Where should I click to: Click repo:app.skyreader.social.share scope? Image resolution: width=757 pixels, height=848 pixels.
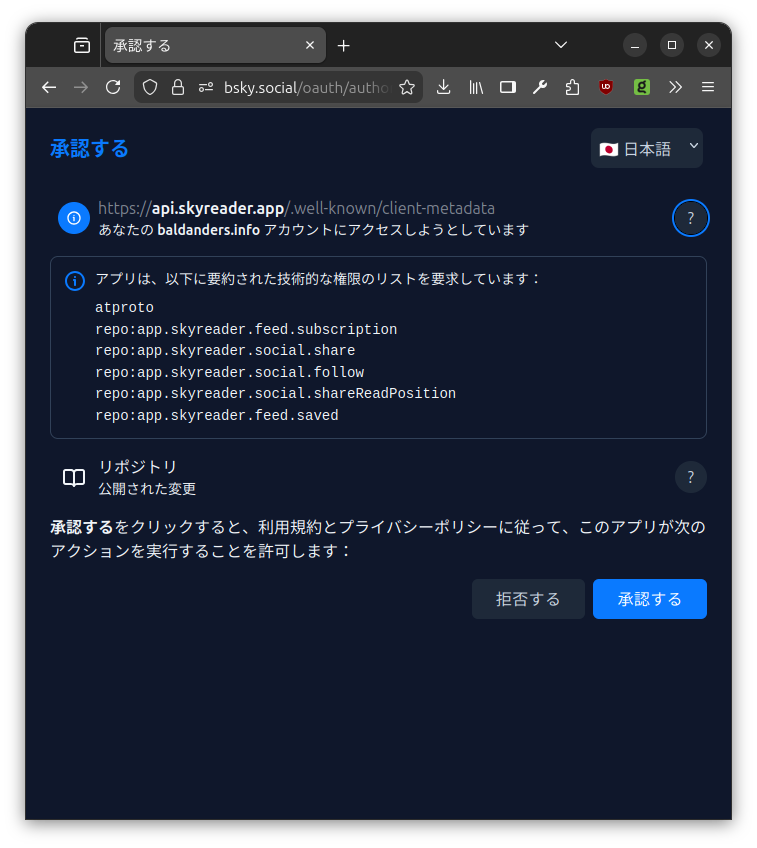[x=225, y=350]
